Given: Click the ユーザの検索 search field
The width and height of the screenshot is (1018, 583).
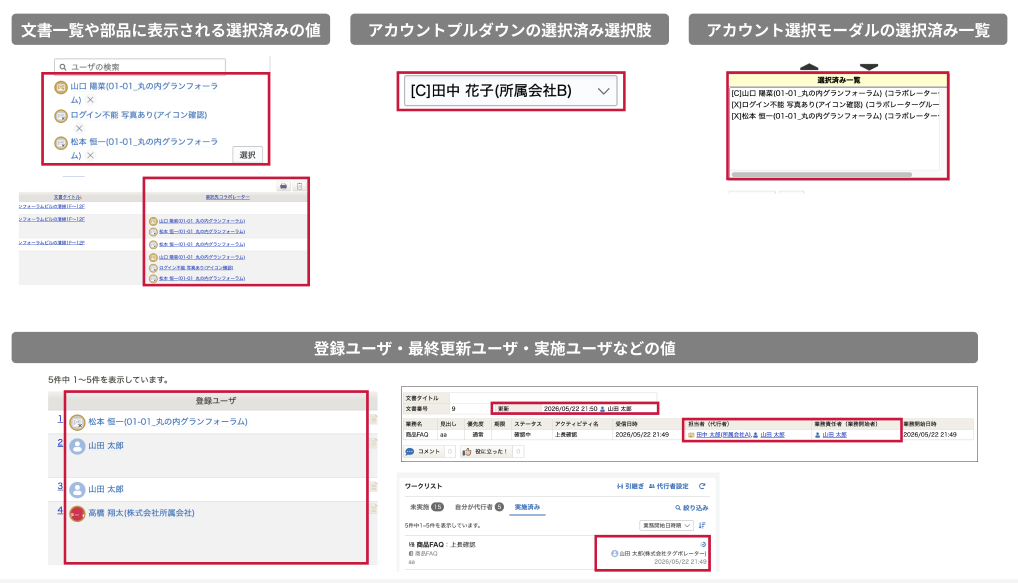Looking at the screenshot, I should coord(140,66).
